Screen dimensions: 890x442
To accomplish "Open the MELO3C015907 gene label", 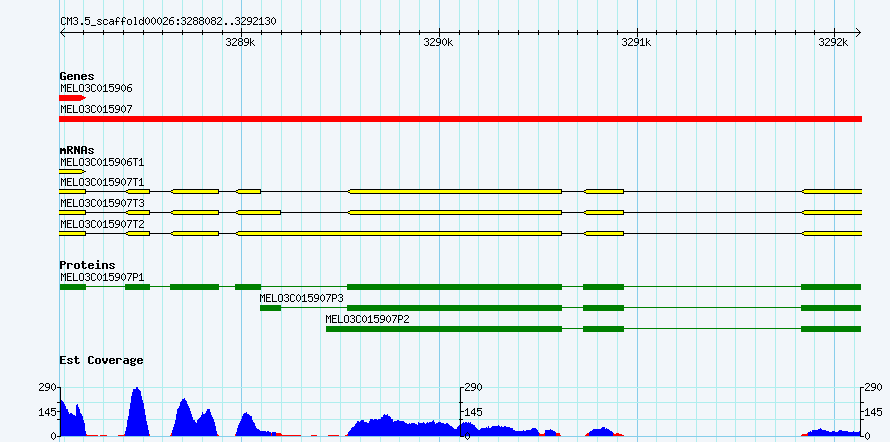I will 96,109.
